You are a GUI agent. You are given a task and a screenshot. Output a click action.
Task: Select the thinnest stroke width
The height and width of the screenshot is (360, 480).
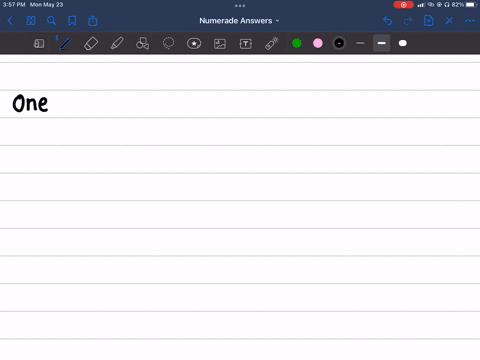pos(360,43)
